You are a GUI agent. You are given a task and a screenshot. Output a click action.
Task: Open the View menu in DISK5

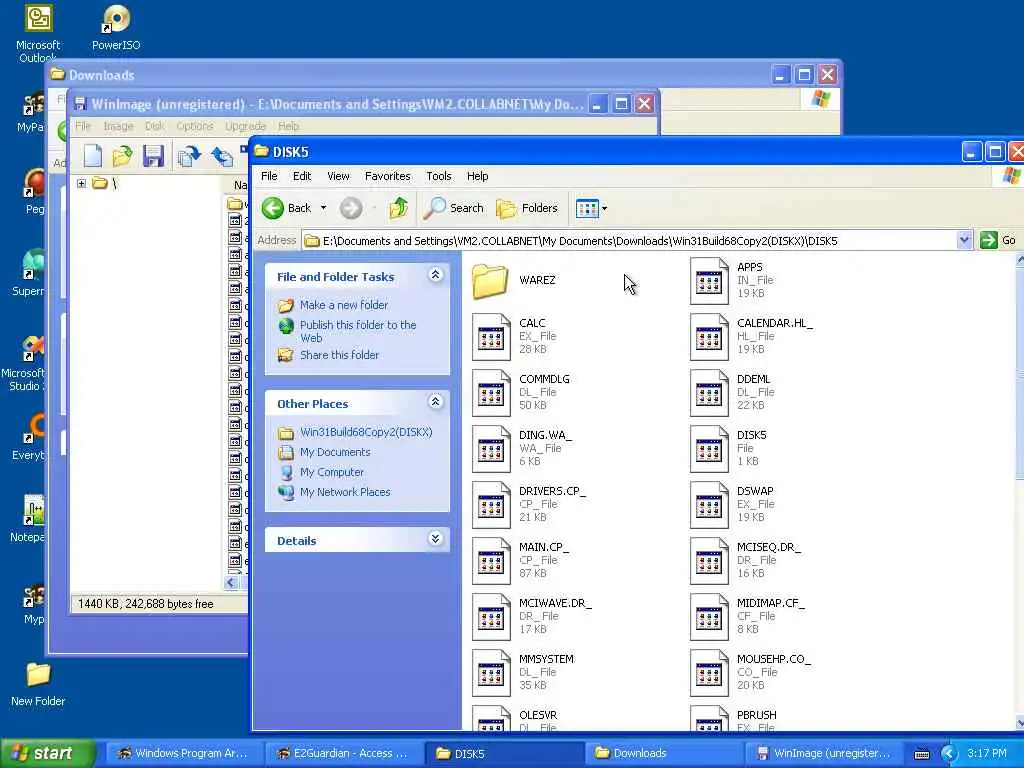(338, 176)
